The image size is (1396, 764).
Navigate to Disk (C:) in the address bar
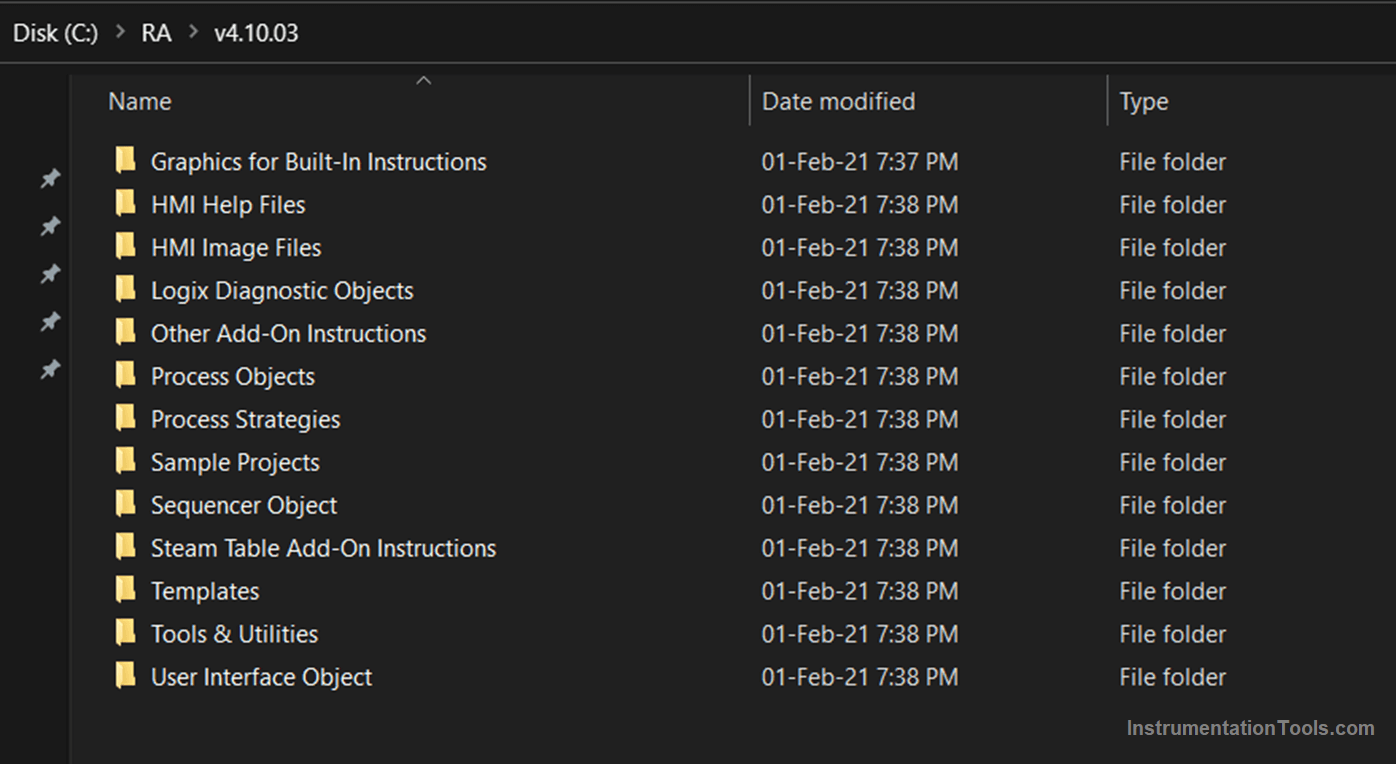click(x=56, y=33)
